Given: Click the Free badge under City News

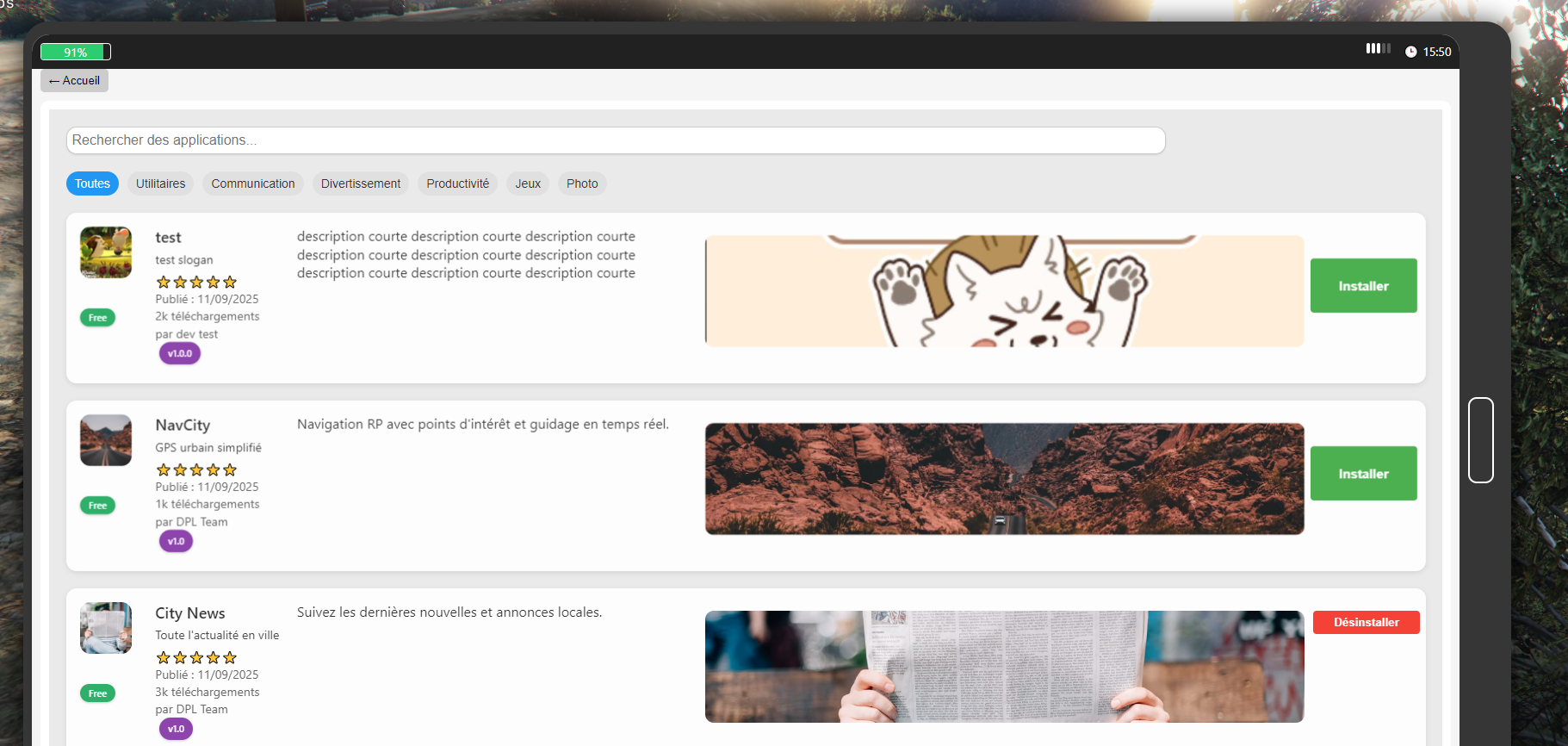Looking at the screenshot, I should click(x=97, y=693).
